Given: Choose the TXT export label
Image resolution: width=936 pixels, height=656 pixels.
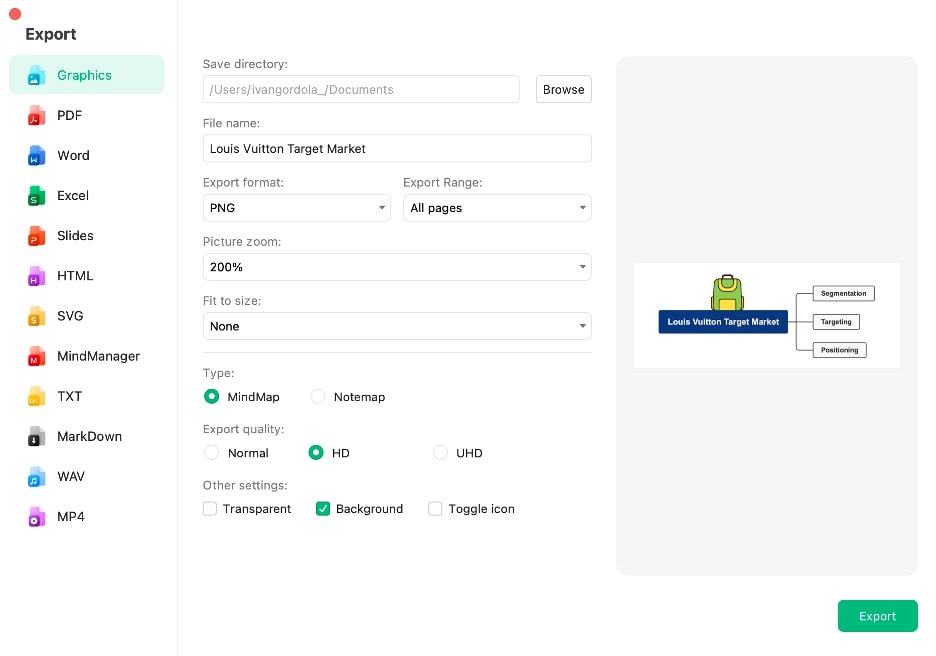Looking at the screenshot, I should [69, 396].
